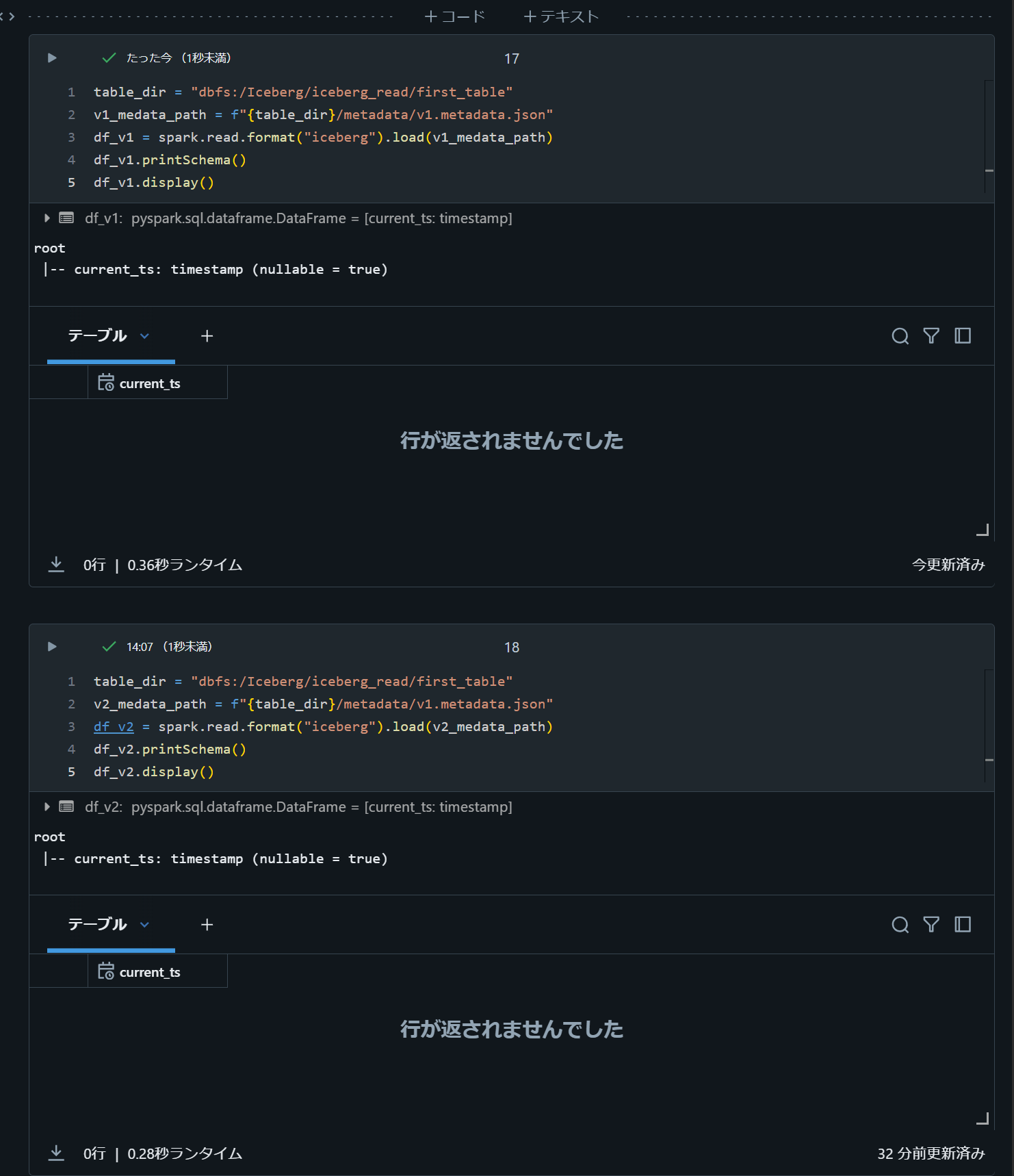Toggle side panel in cell 17 table output
Image resolution: width=1014 pixels, height=1176 pixels.
click(x=963, y=336)
